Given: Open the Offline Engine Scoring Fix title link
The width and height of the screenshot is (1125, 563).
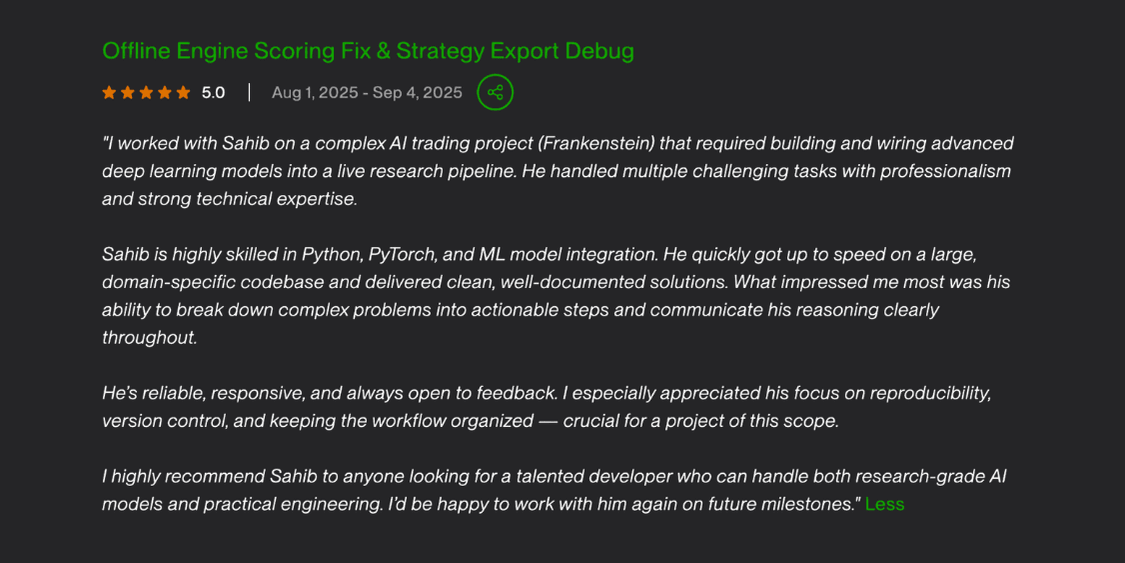Looking at the screenshot, I should click(368, 51).
